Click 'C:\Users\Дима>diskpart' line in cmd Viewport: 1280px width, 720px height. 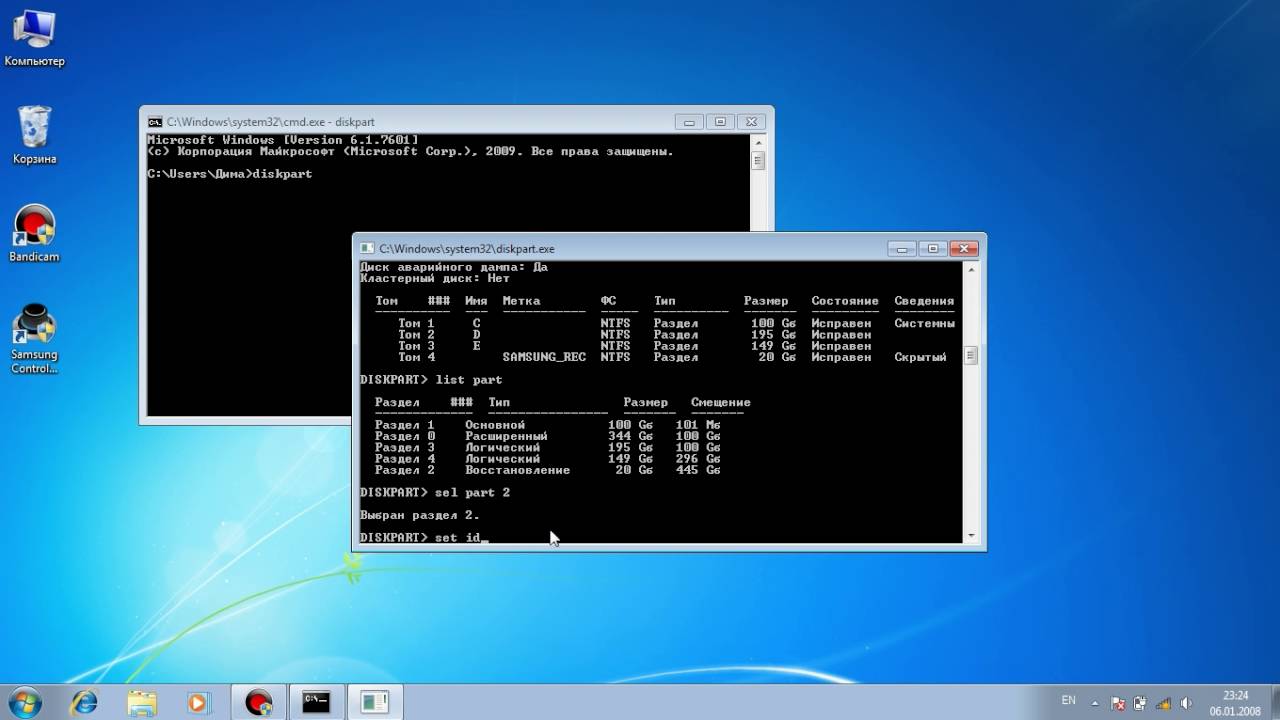230,174
